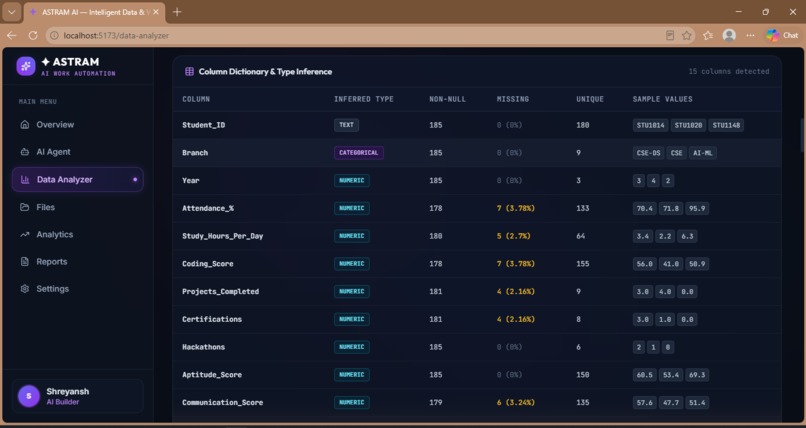Open a new browser tab
Viewport: 806px width, 428px height.
(x=177, y=12)
